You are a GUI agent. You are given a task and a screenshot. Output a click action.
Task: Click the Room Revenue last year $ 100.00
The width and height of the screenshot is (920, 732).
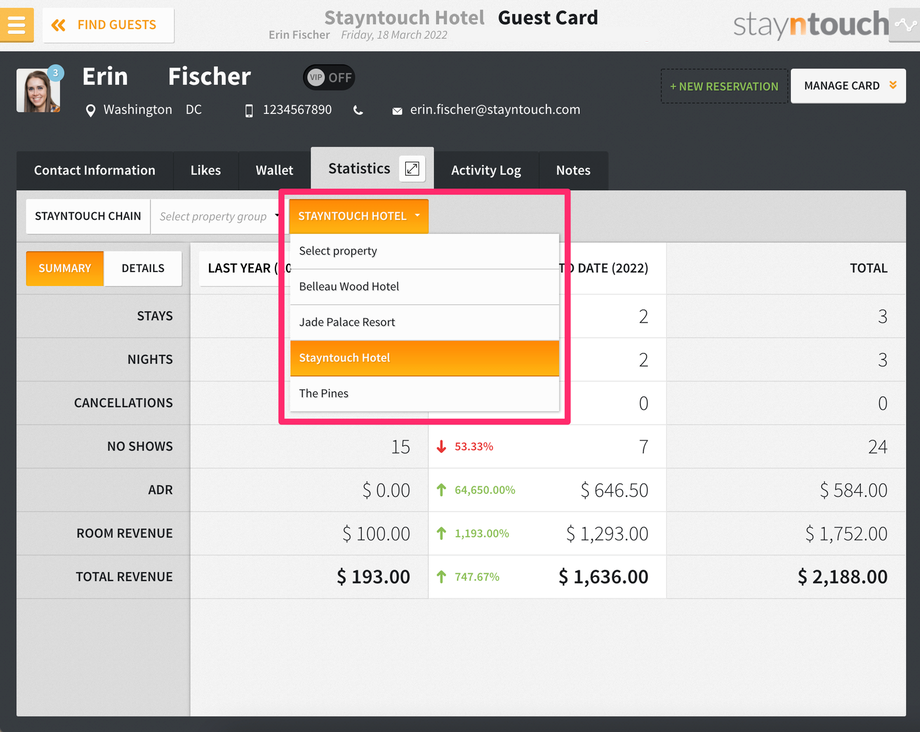(x=376, y=534)
